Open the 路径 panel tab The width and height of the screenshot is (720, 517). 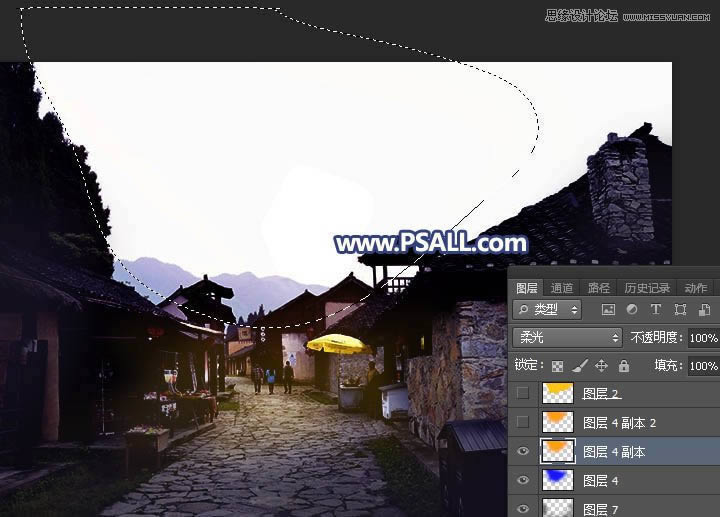(x=598, y=288)
